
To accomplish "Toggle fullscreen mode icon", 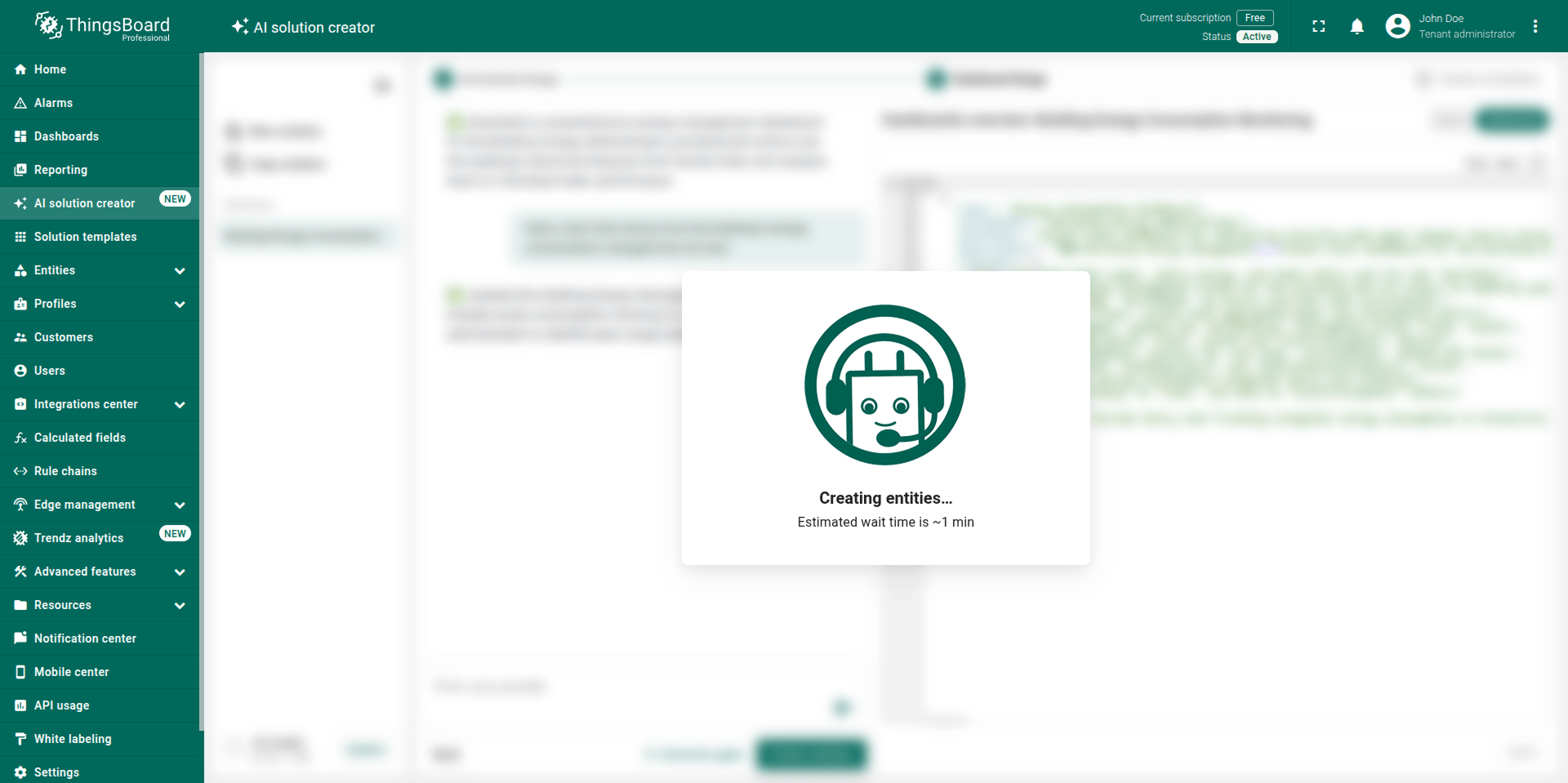I will pos(1318,26).
